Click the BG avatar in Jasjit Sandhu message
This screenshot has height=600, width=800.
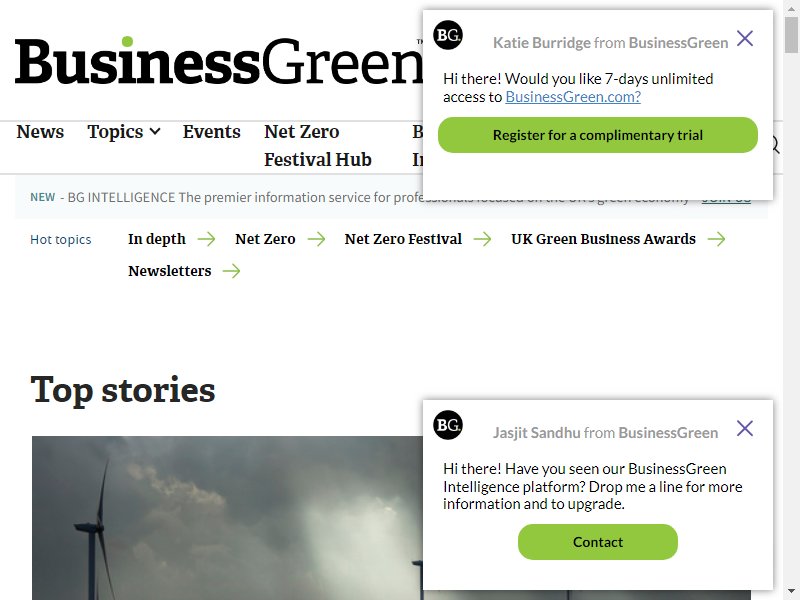(448, 425)
